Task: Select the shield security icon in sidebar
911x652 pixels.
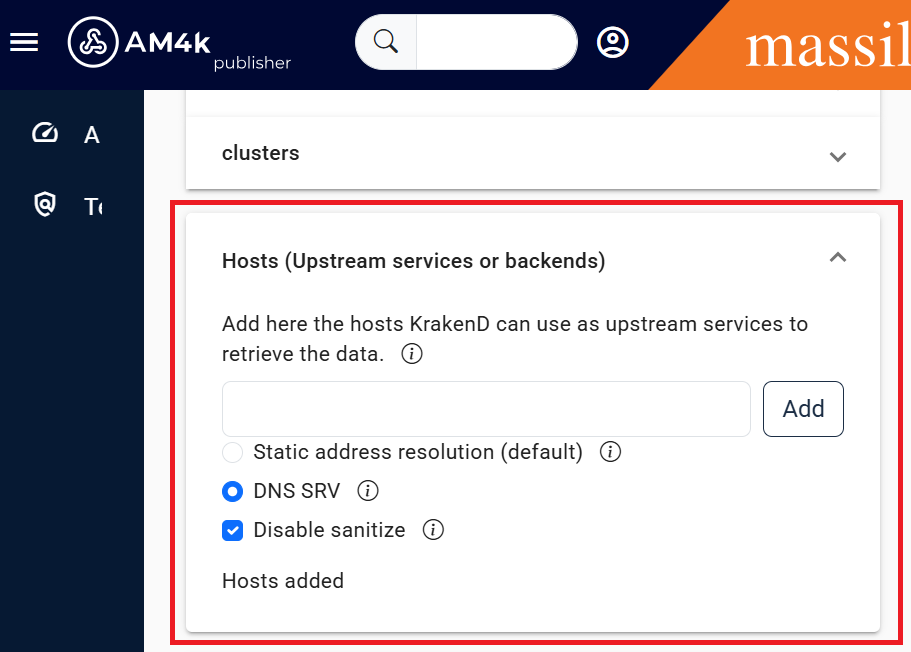Action: (44, 205)
